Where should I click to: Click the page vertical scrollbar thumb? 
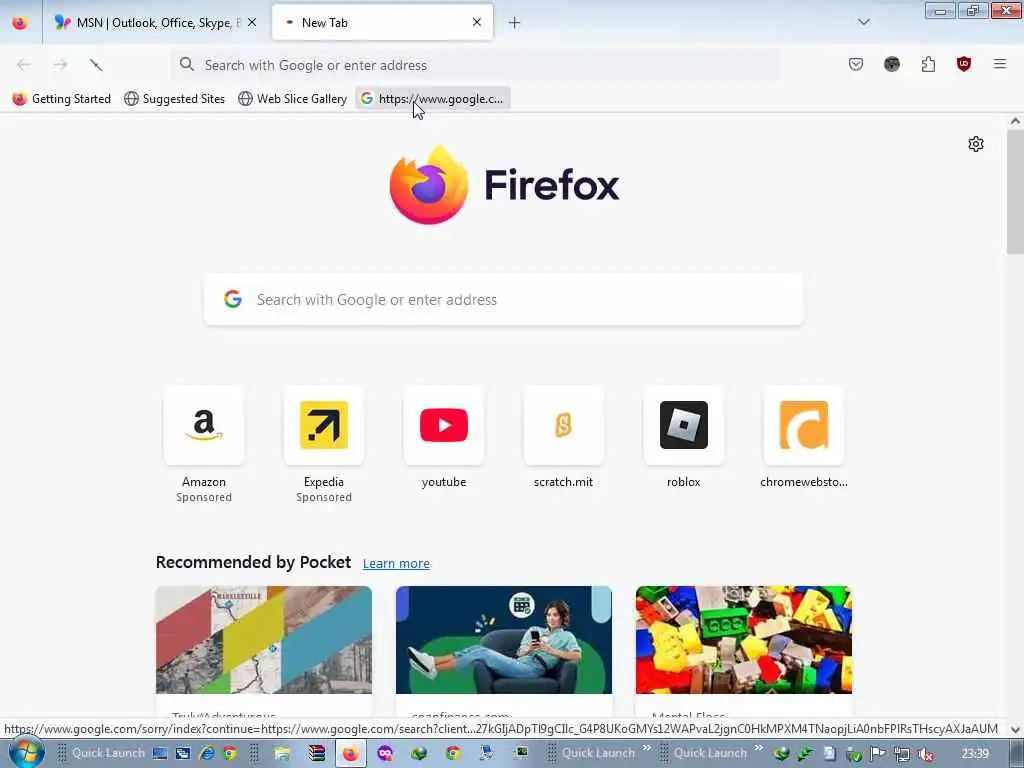[1015, 191]
